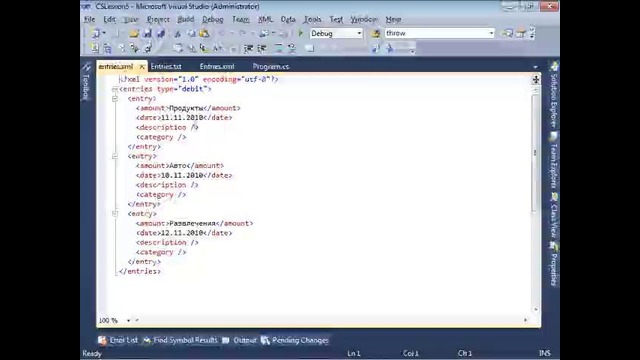640x360 pixels.
Task: Switch to the capitalized Entries.xml tab
Action: click(x=217, y=67)
